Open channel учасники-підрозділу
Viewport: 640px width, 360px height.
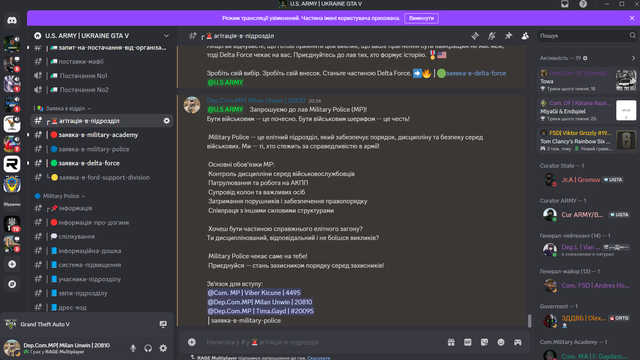(102, 279)
